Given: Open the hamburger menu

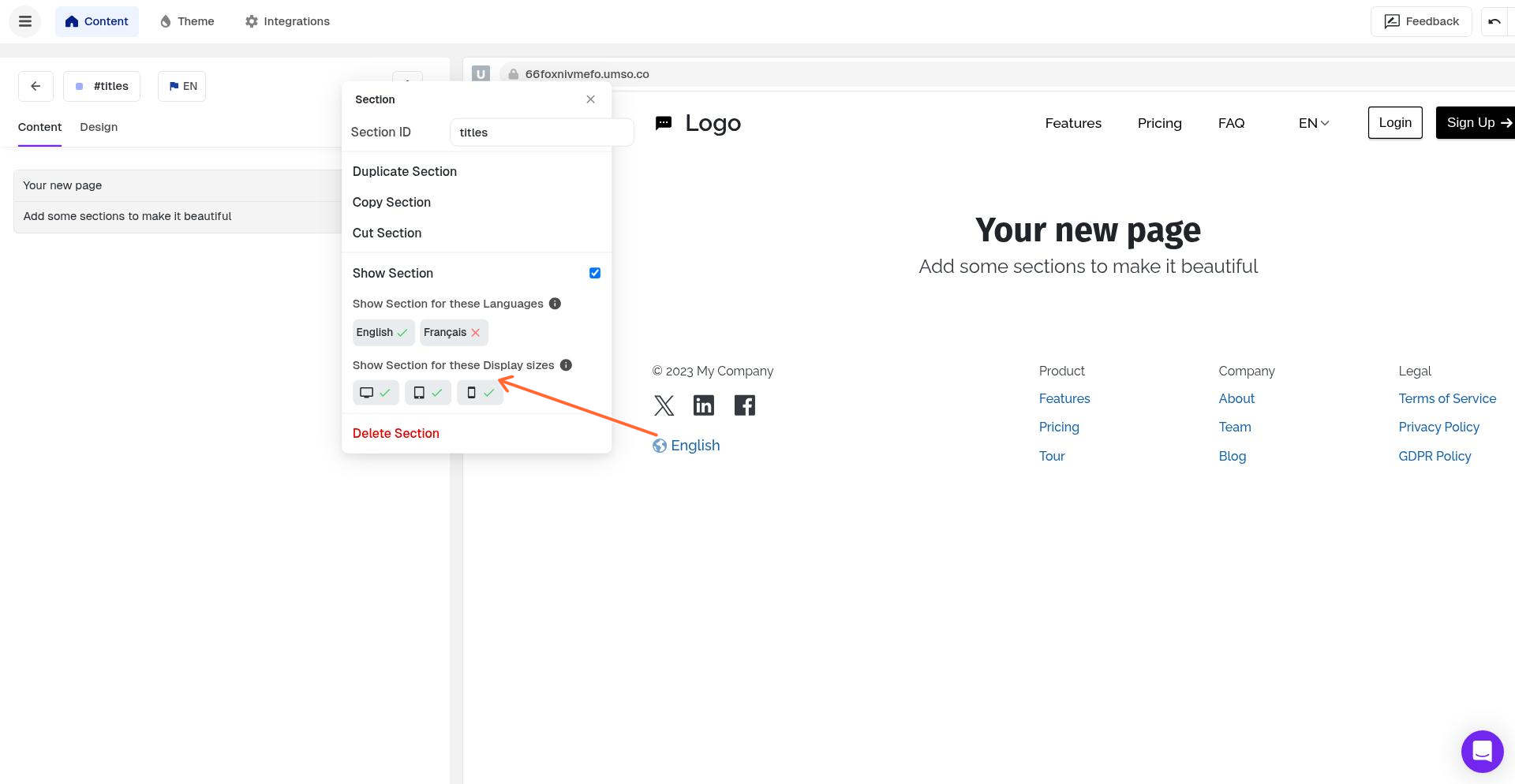Looking at the screenshot, I should coord(25,21).
